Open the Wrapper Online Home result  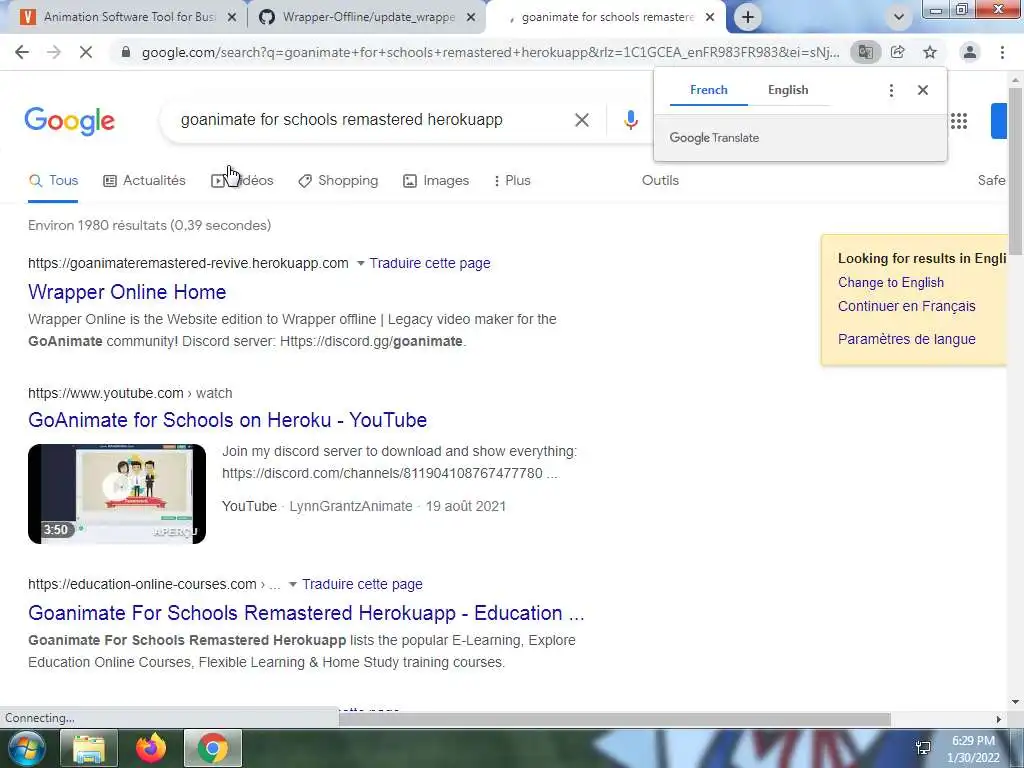(127, 292)
